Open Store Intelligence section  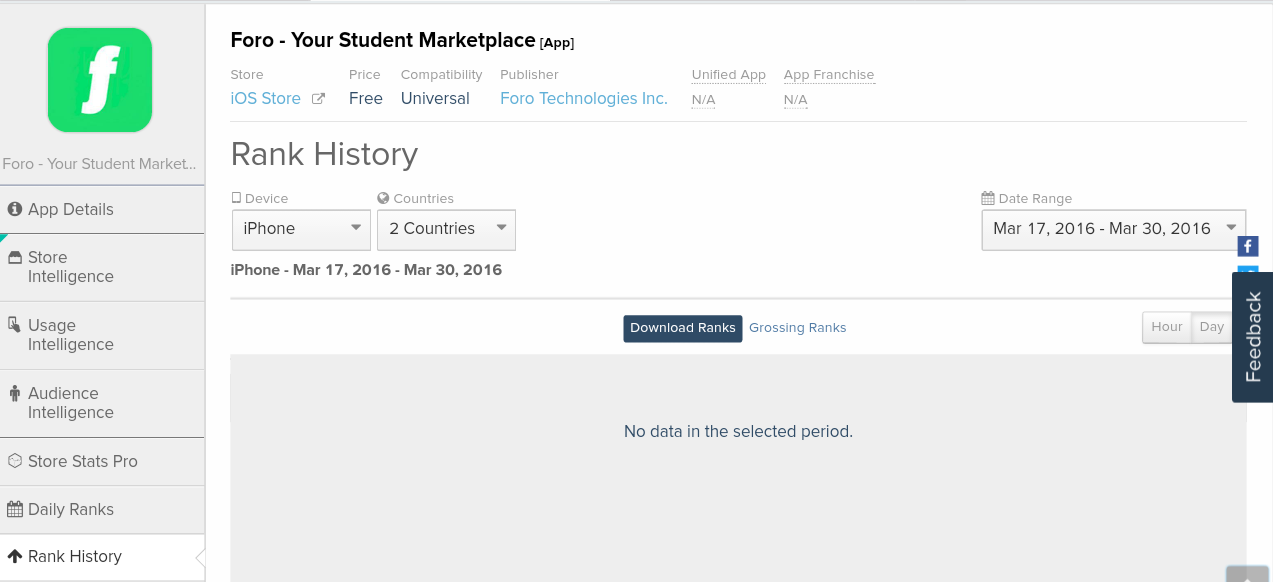[x=70, y=267]
